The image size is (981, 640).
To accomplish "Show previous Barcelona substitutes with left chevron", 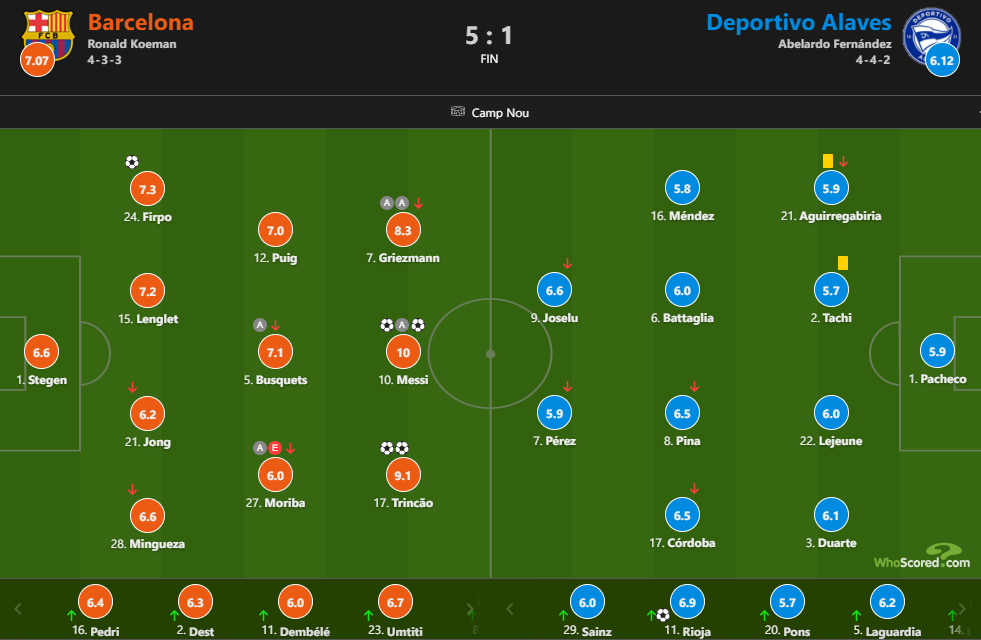I will tap(18, 609).
